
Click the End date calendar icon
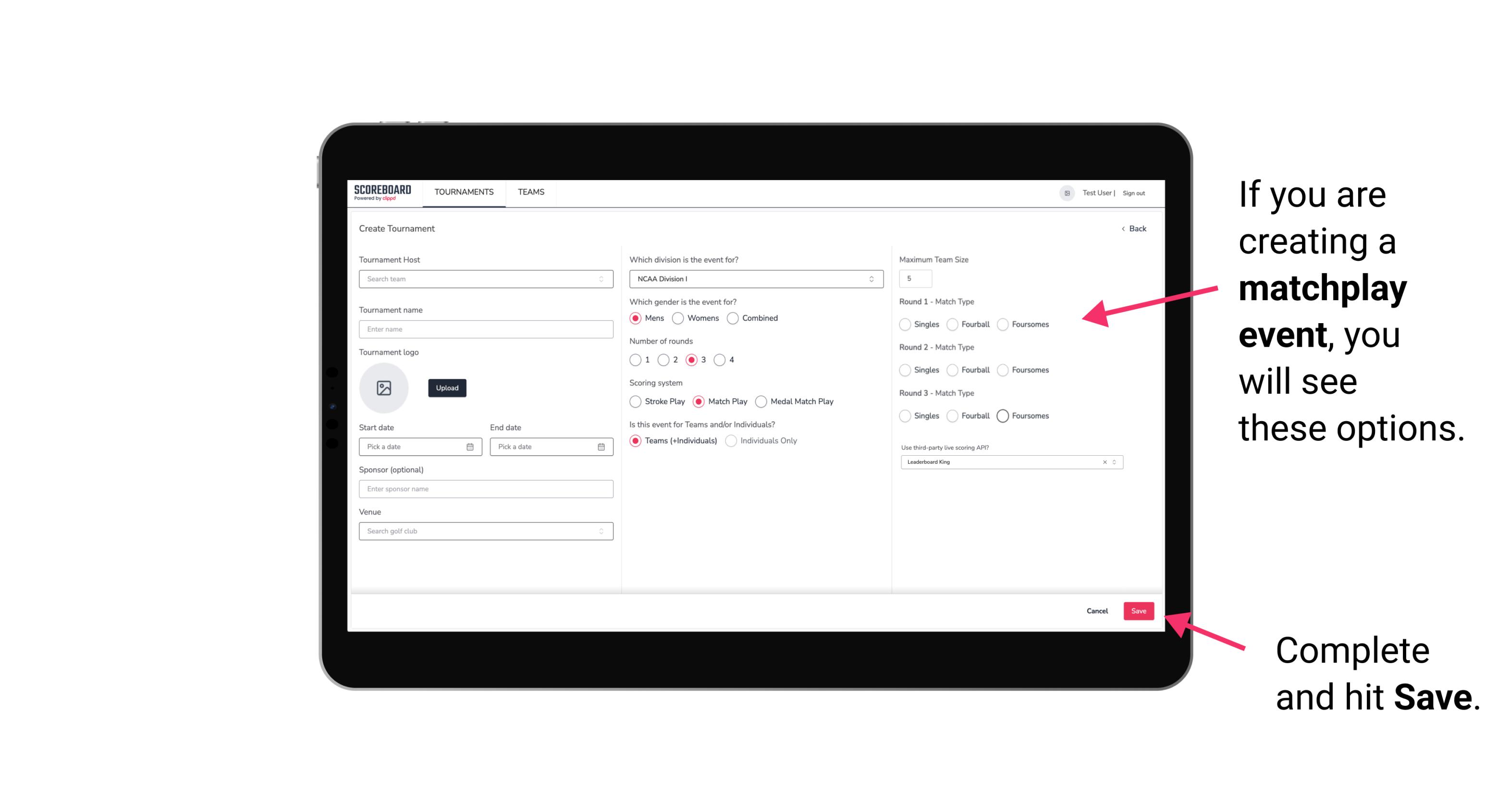[600, 446]
